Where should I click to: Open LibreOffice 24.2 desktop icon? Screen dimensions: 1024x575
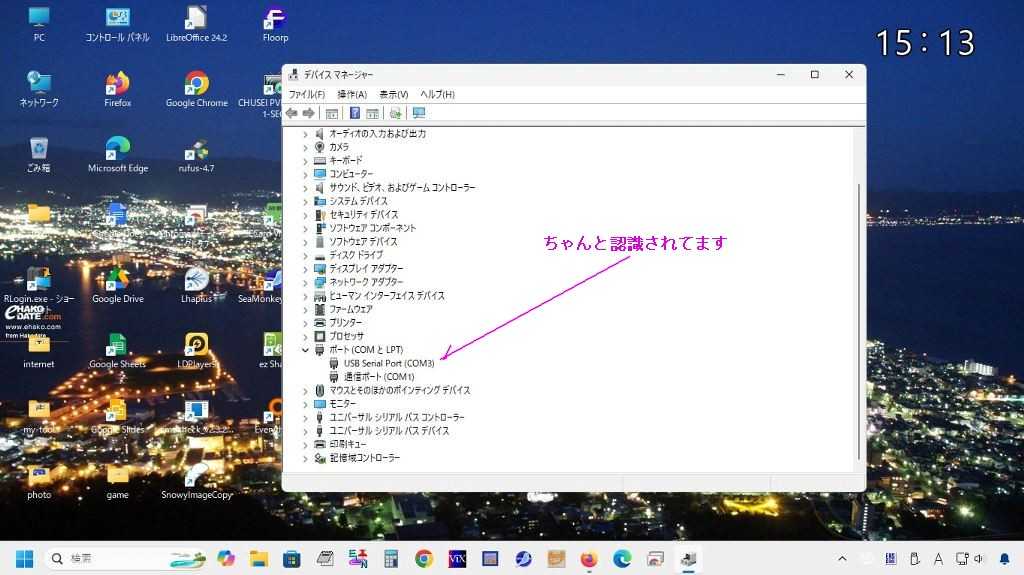(x=196, y=23)
